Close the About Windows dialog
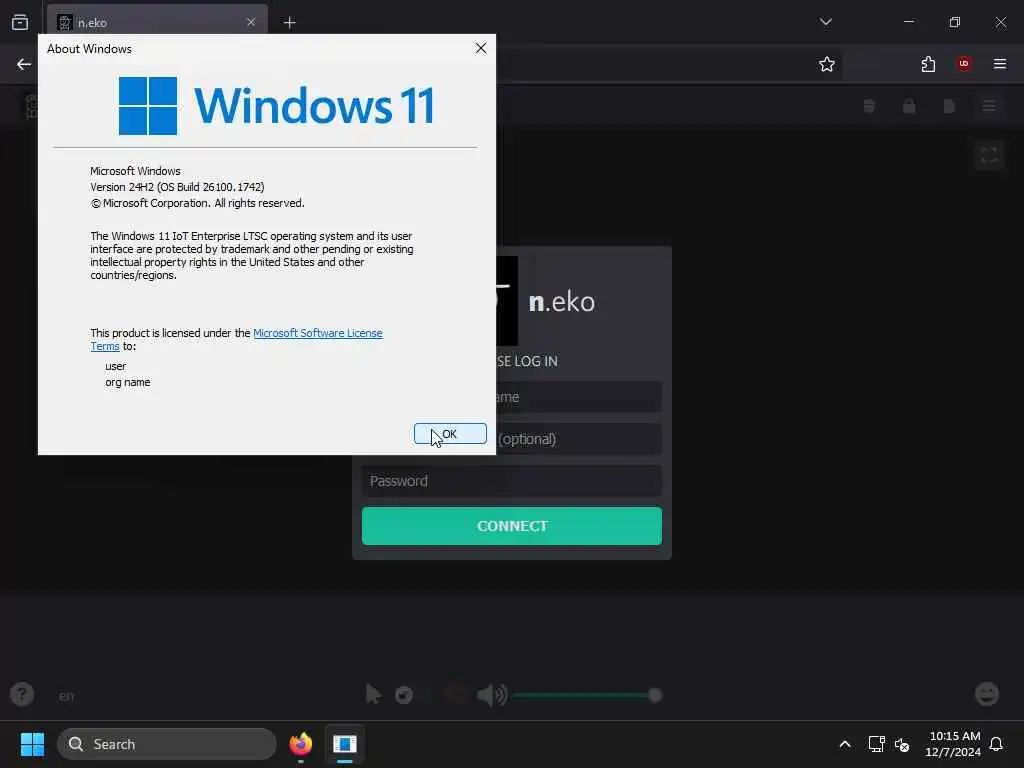This screenshot has width=1024, height=768. point(481,48)
